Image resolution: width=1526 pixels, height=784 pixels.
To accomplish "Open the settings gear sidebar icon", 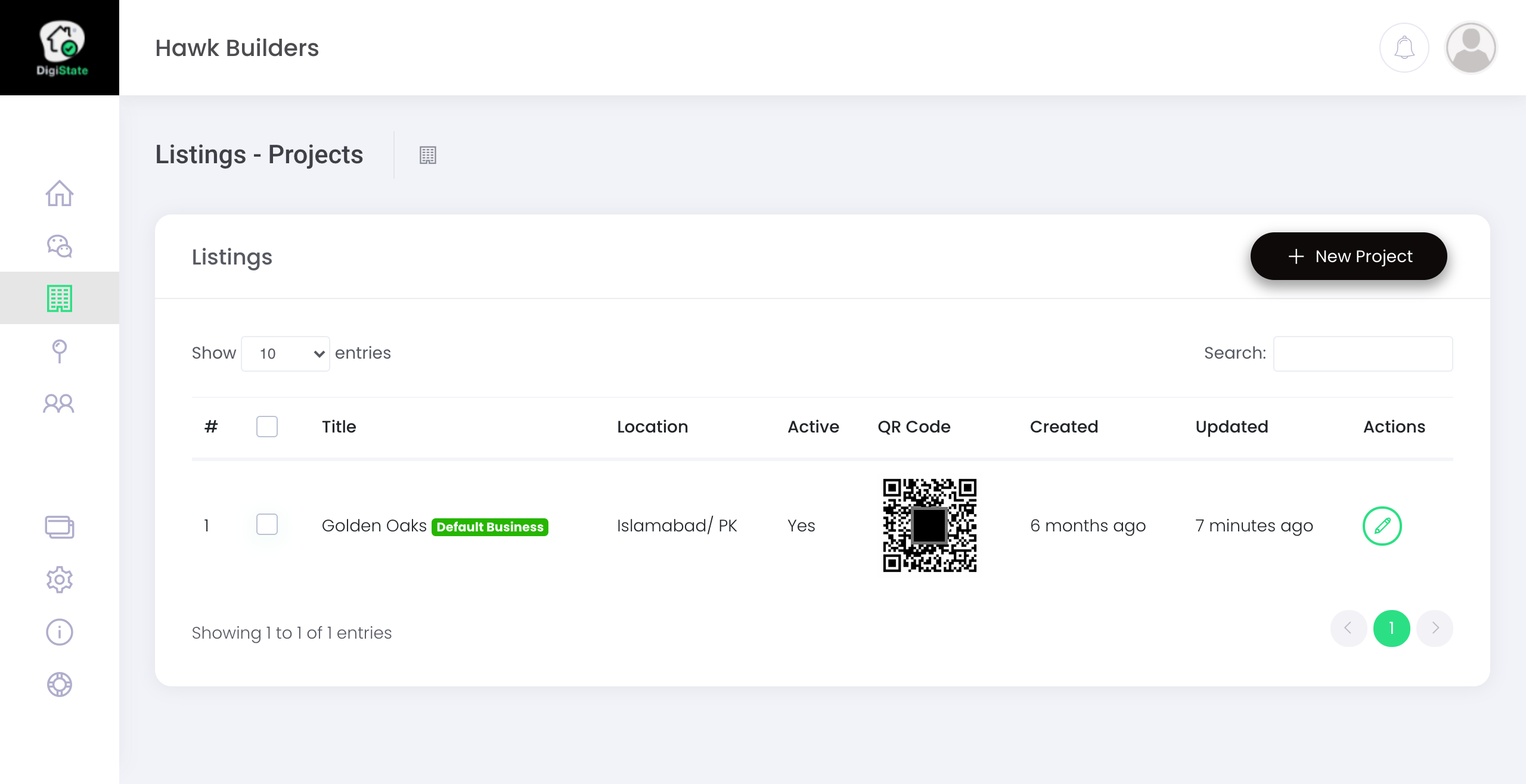I will [x=60, y=579].
